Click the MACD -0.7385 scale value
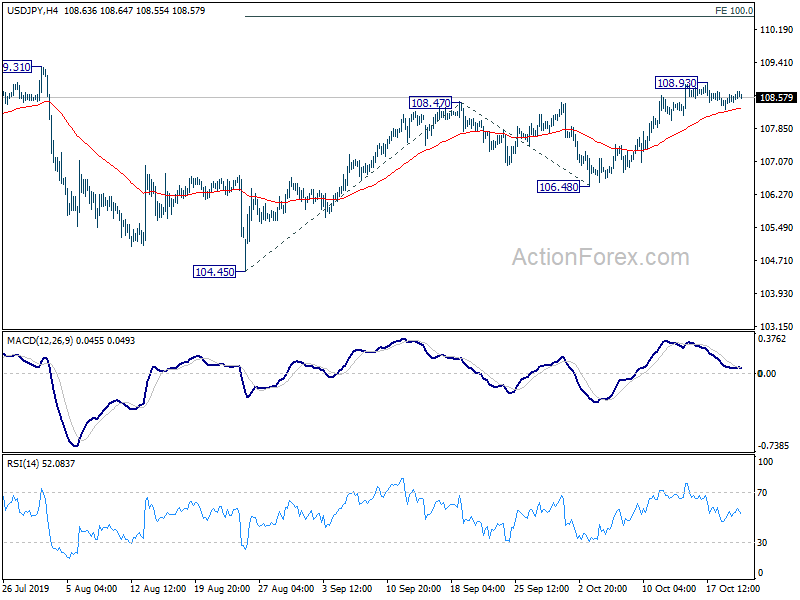This screenshot has width=800, height=600. tap(773, 445)
